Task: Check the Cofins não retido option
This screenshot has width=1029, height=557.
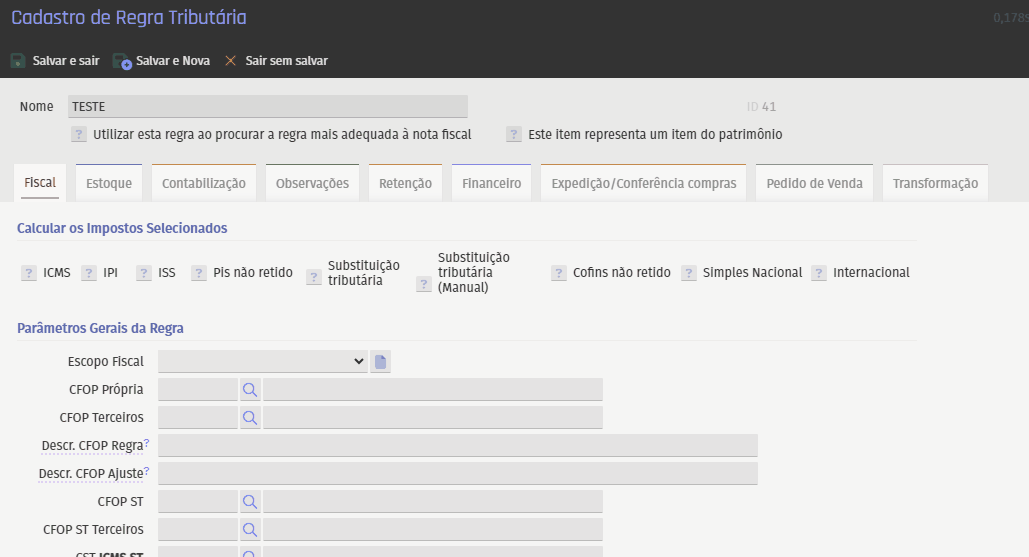Action: point(559,273)
